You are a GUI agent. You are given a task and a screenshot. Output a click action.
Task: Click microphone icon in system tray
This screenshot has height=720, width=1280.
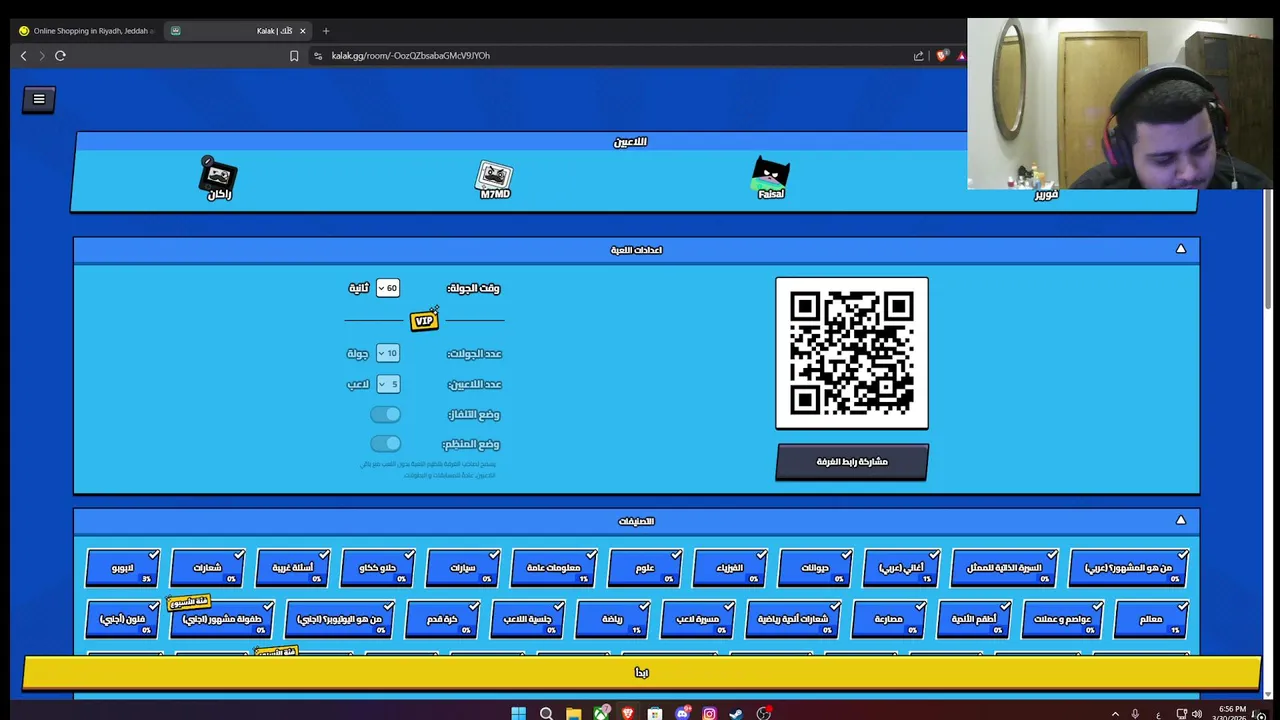1135,713
